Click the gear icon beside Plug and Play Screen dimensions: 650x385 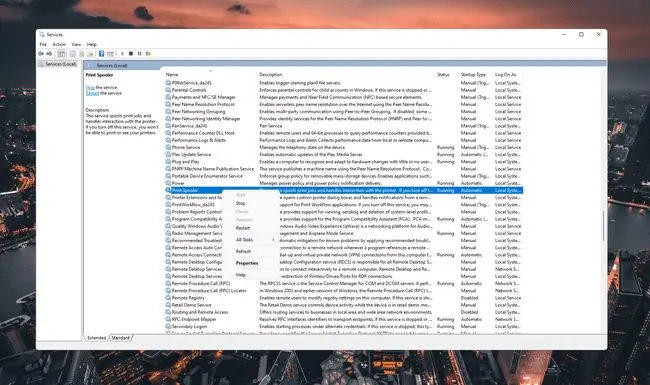click(168, 162)
